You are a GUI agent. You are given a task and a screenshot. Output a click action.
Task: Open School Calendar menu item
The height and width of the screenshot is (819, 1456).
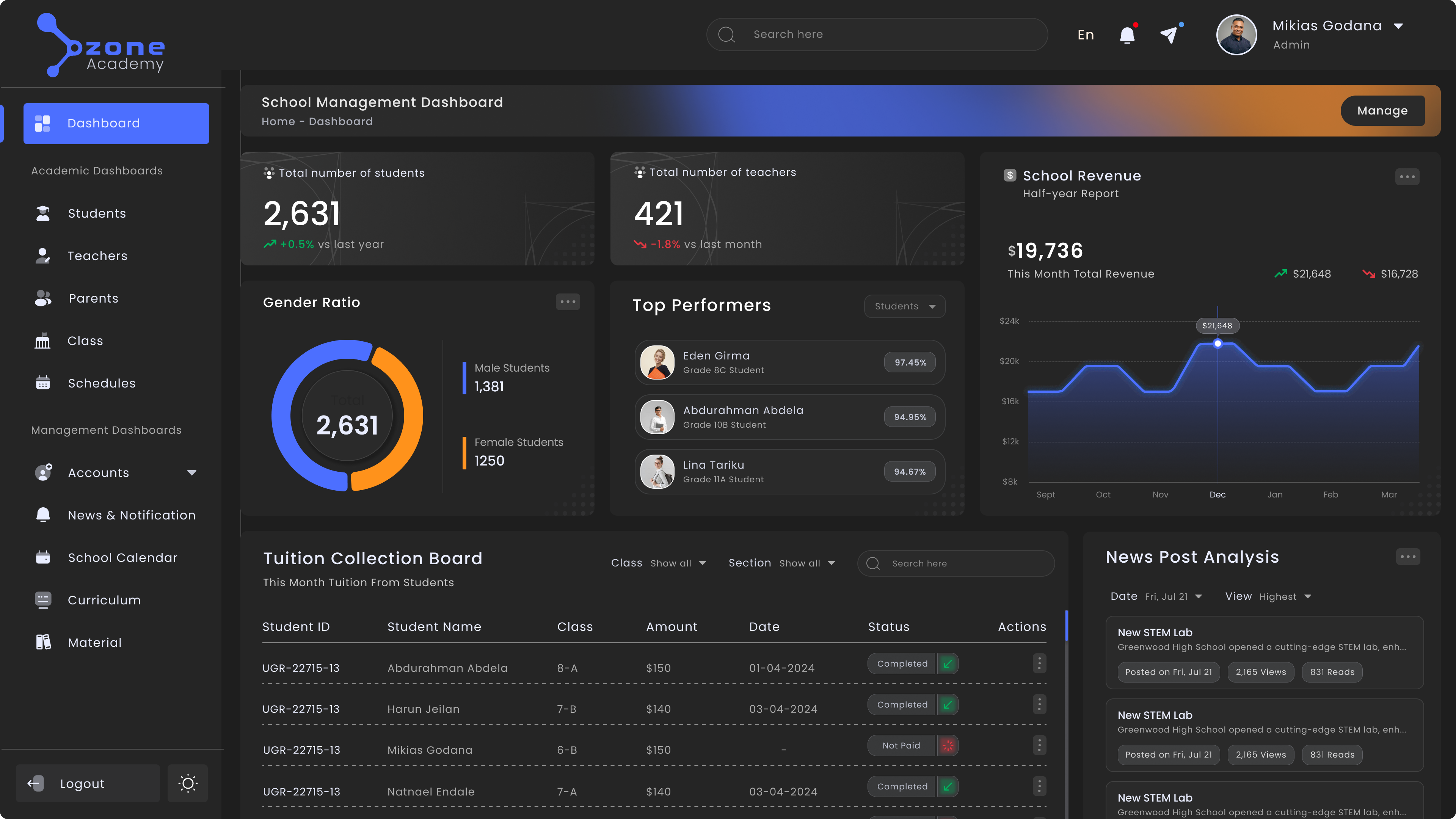point(122,557)
